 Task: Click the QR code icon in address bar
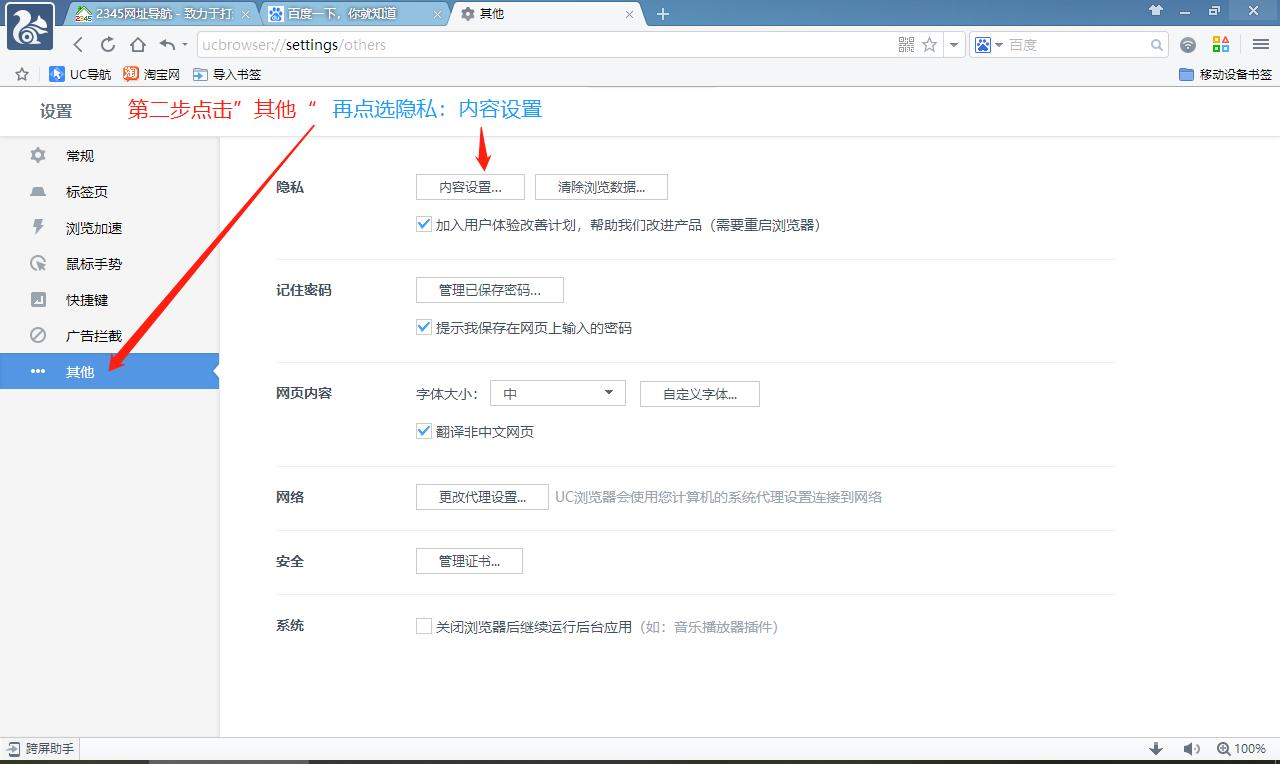[906, 44]
